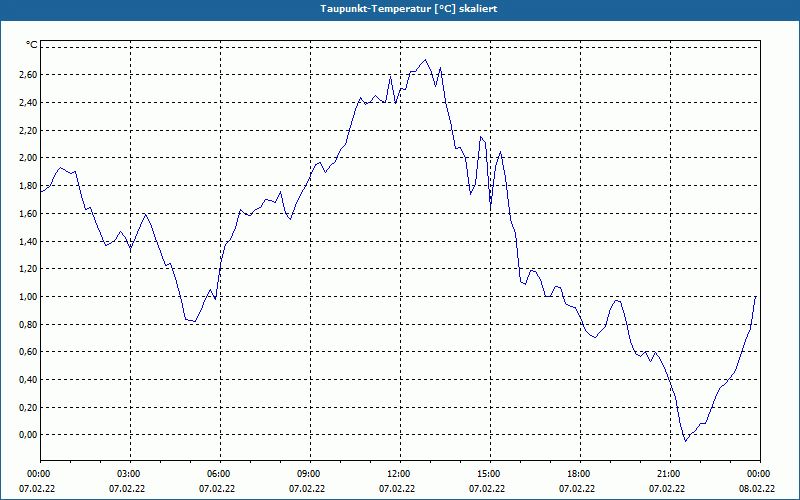
Task: Click the °C unit label
Action: click(32, 45)
